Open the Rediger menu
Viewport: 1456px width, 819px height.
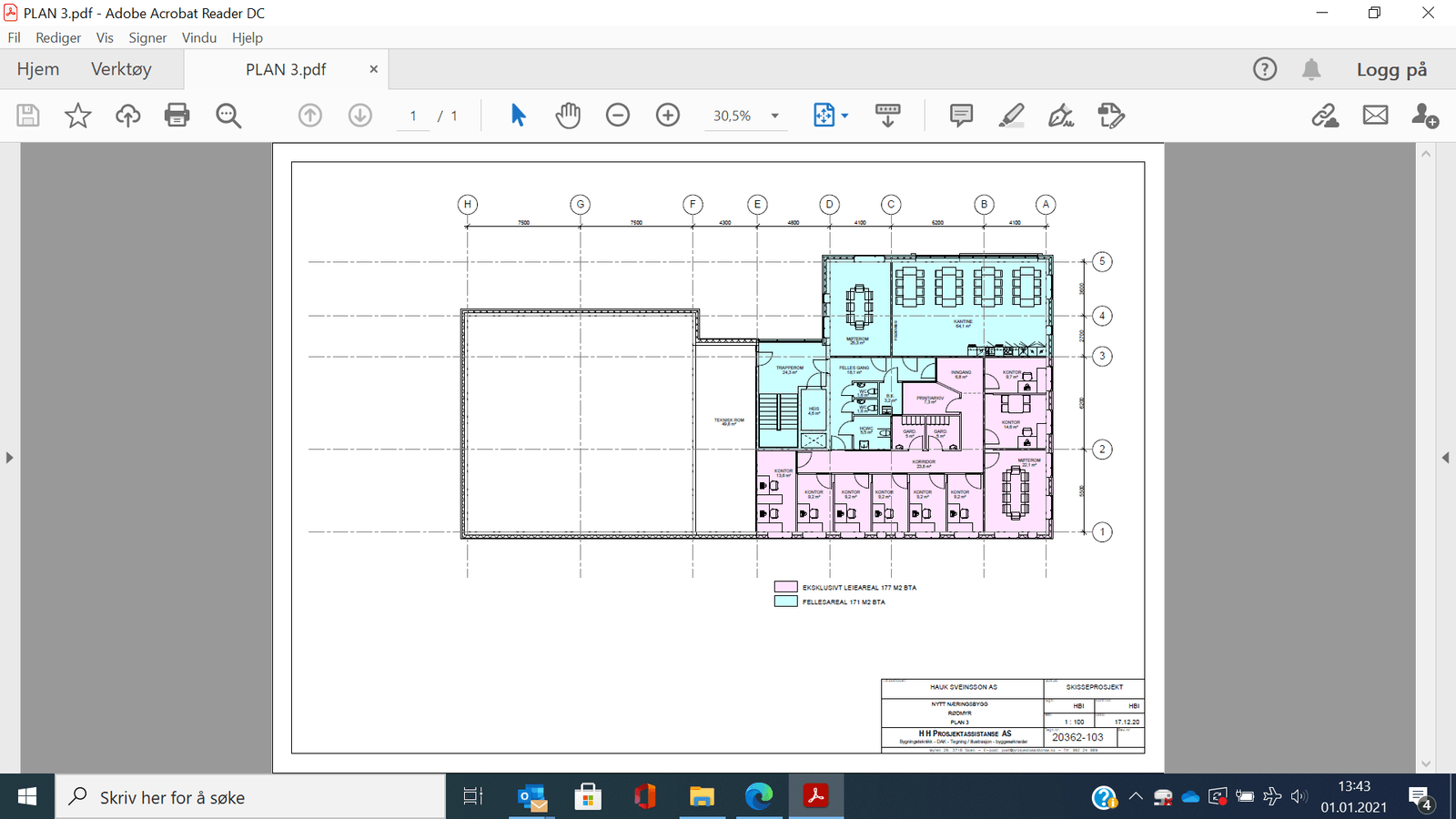(58, 37)
